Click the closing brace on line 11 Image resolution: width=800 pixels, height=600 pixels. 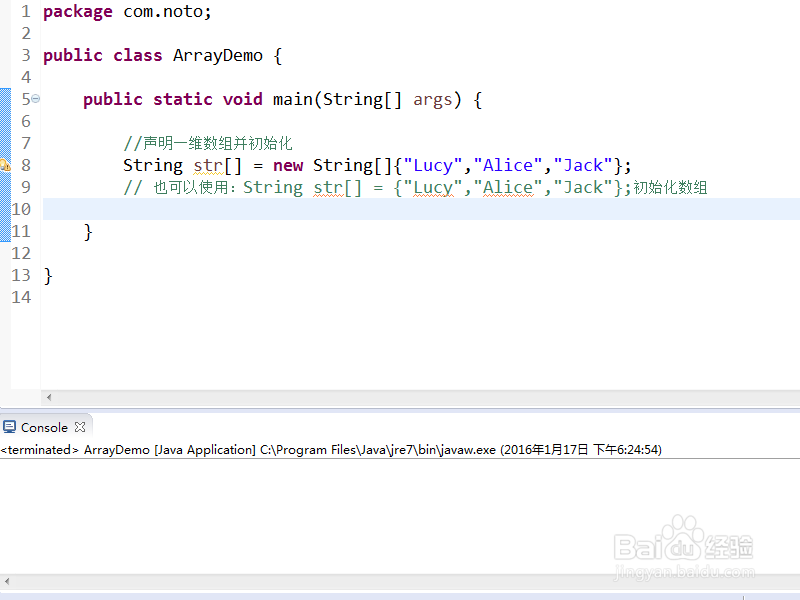pyautogui.click(x=88, y=232)
